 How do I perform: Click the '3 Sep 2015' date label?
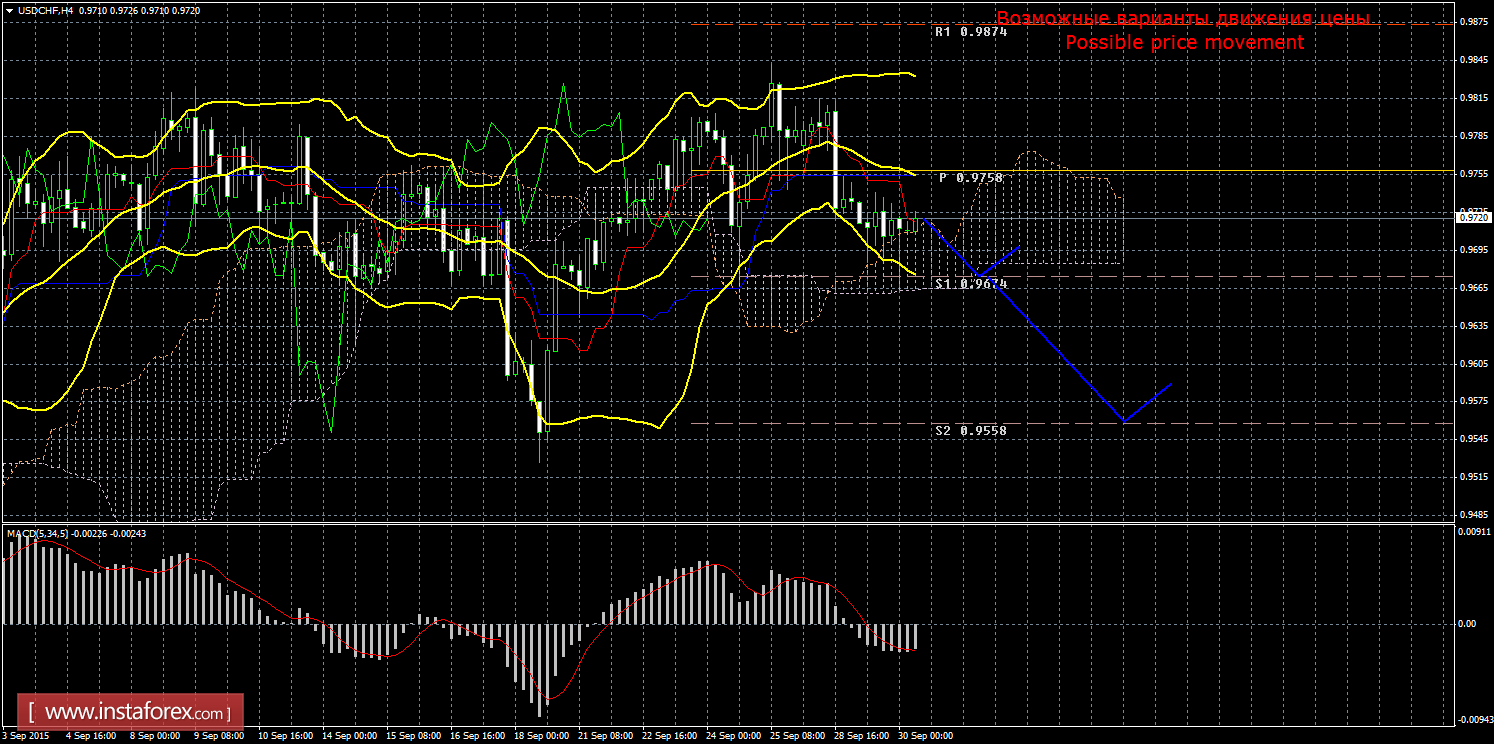click(26, 735)
